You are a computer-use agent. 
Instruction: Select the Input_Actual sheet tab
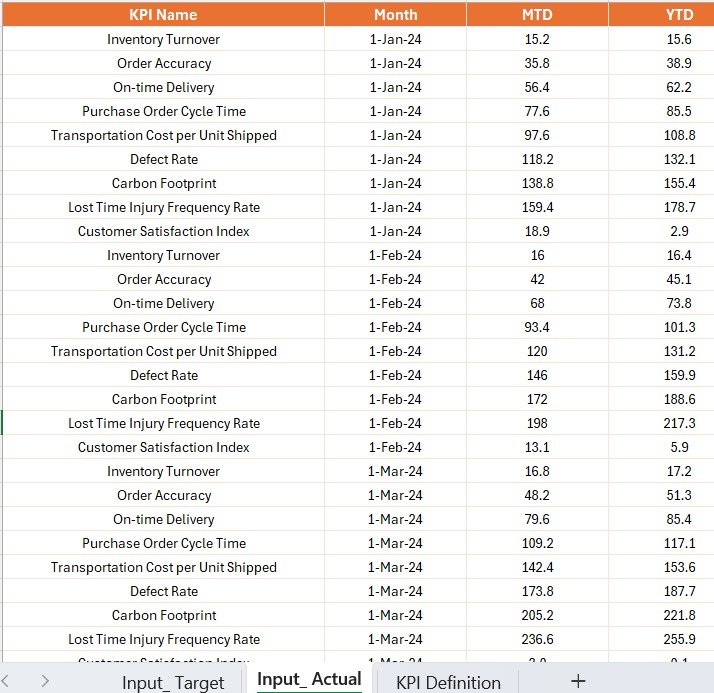point(309,679)
